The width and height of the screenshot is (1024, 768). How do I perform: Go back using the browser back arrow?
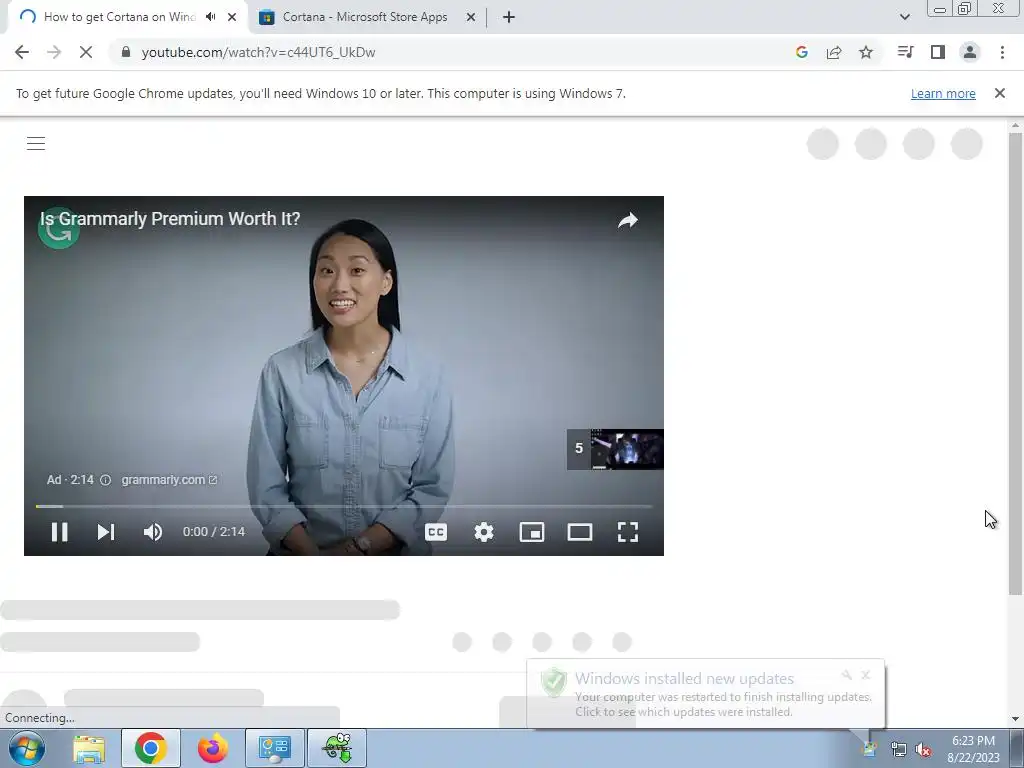click(22, 52)
